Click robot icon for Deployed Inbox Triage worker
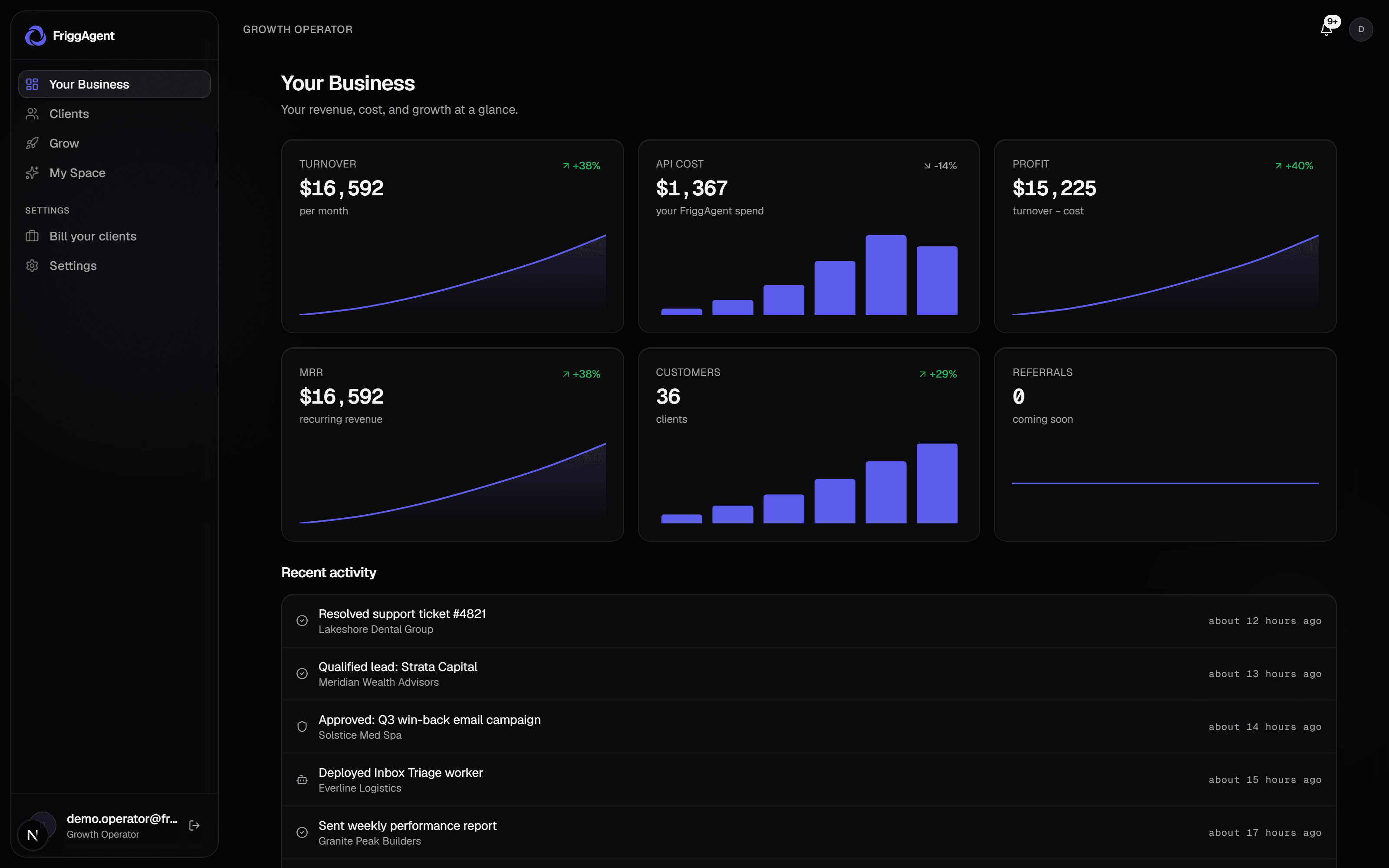 click(302, 779)
